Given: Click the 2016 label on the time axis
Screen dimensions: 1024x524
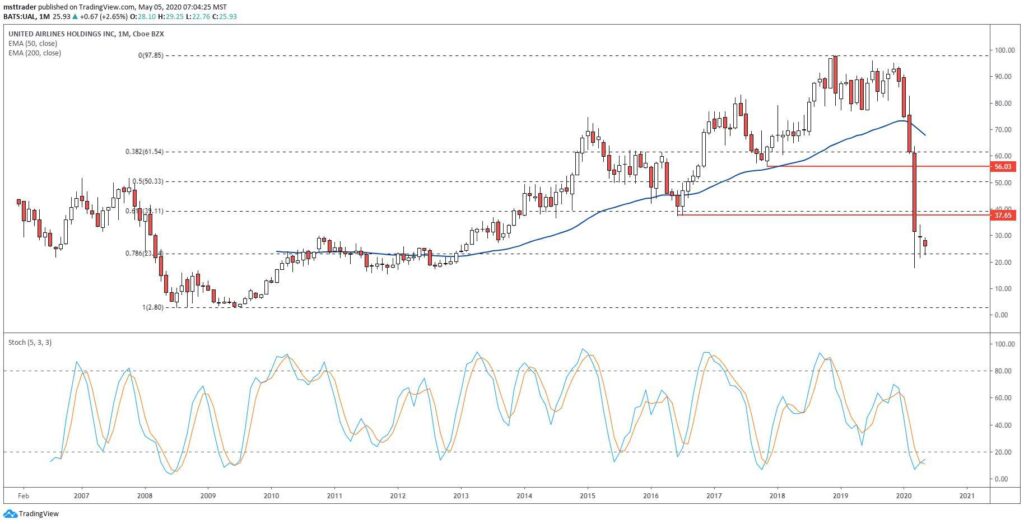Looking at the screenshot, I should click(x=650, y=497).
